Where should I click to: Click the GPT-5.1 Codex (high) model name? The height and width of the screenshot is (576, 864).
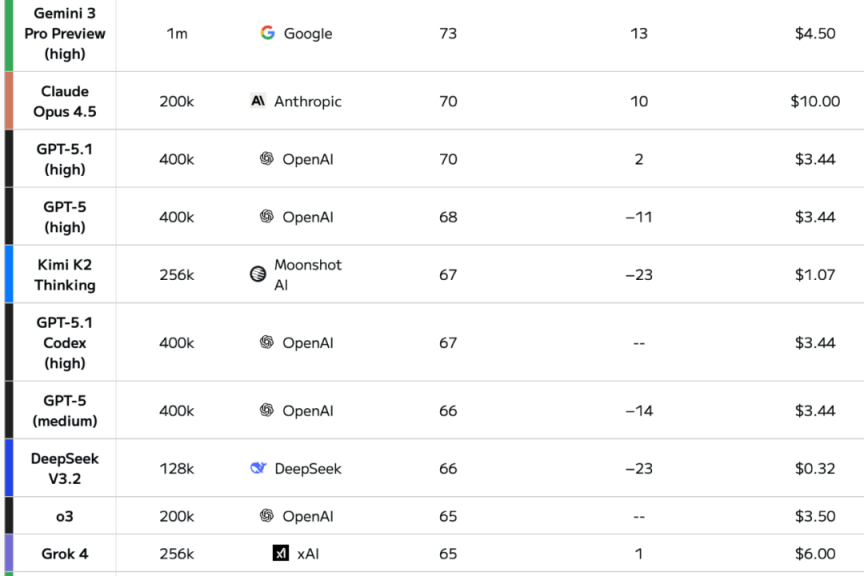tap(65, 342)
